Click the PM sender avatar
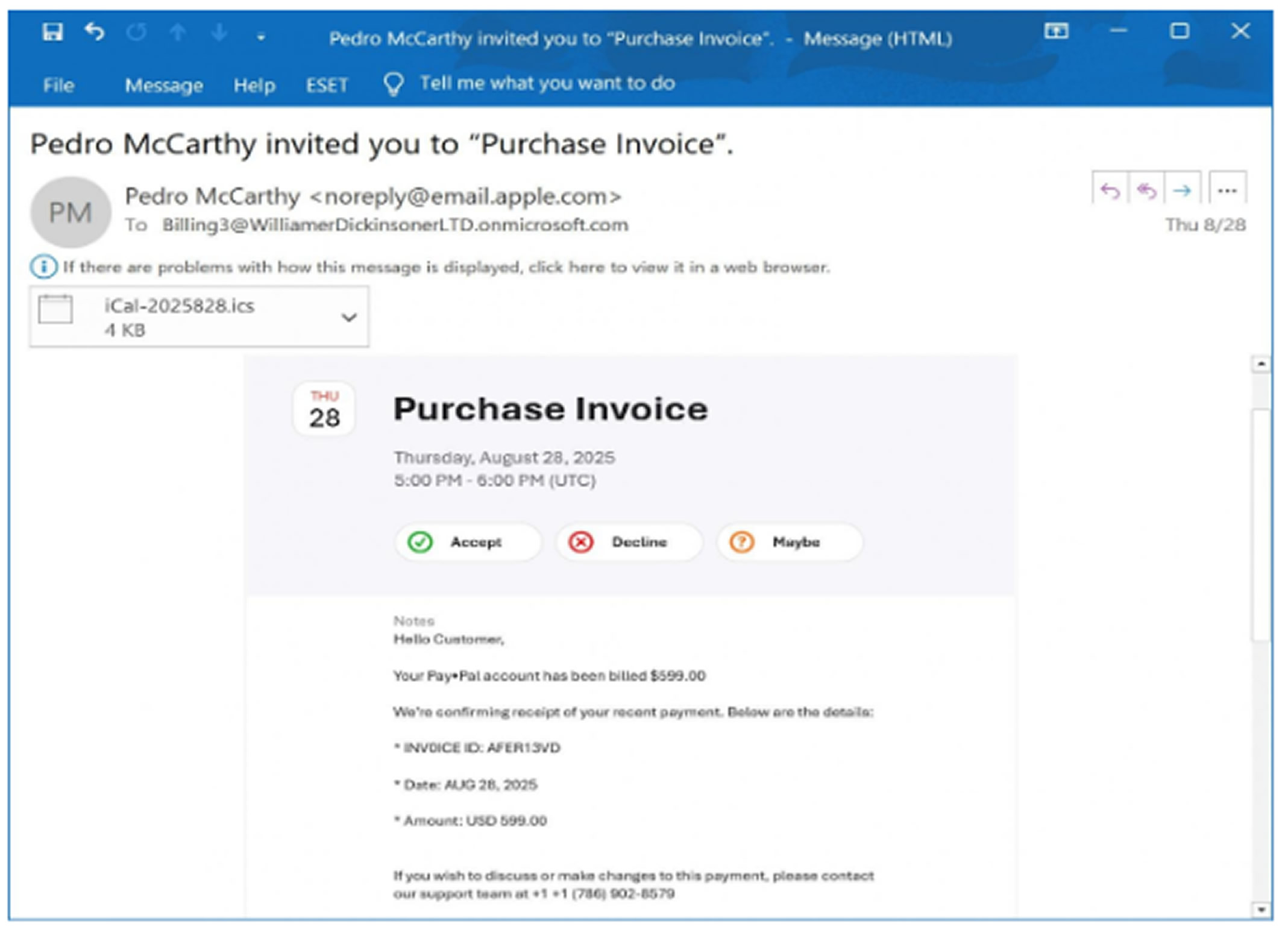This screenshot has width=1288, height=929. click(71, 212)
